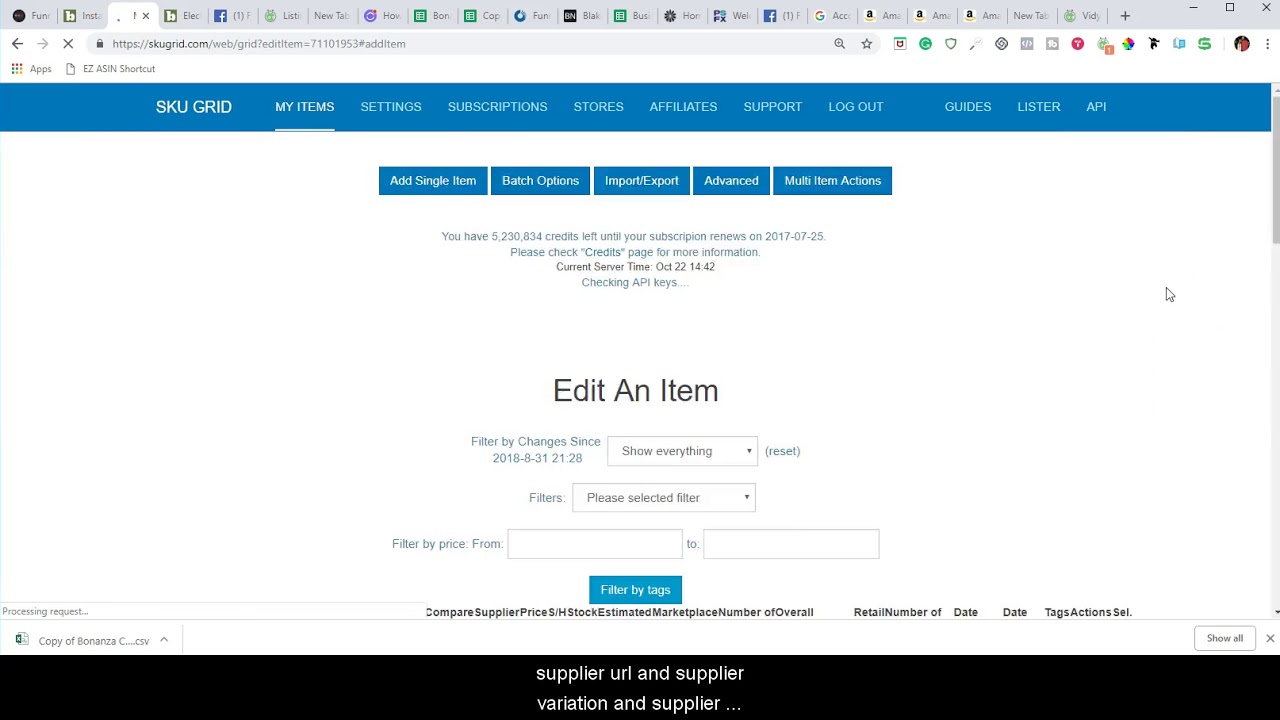Open the API link

coord(1096,107)
